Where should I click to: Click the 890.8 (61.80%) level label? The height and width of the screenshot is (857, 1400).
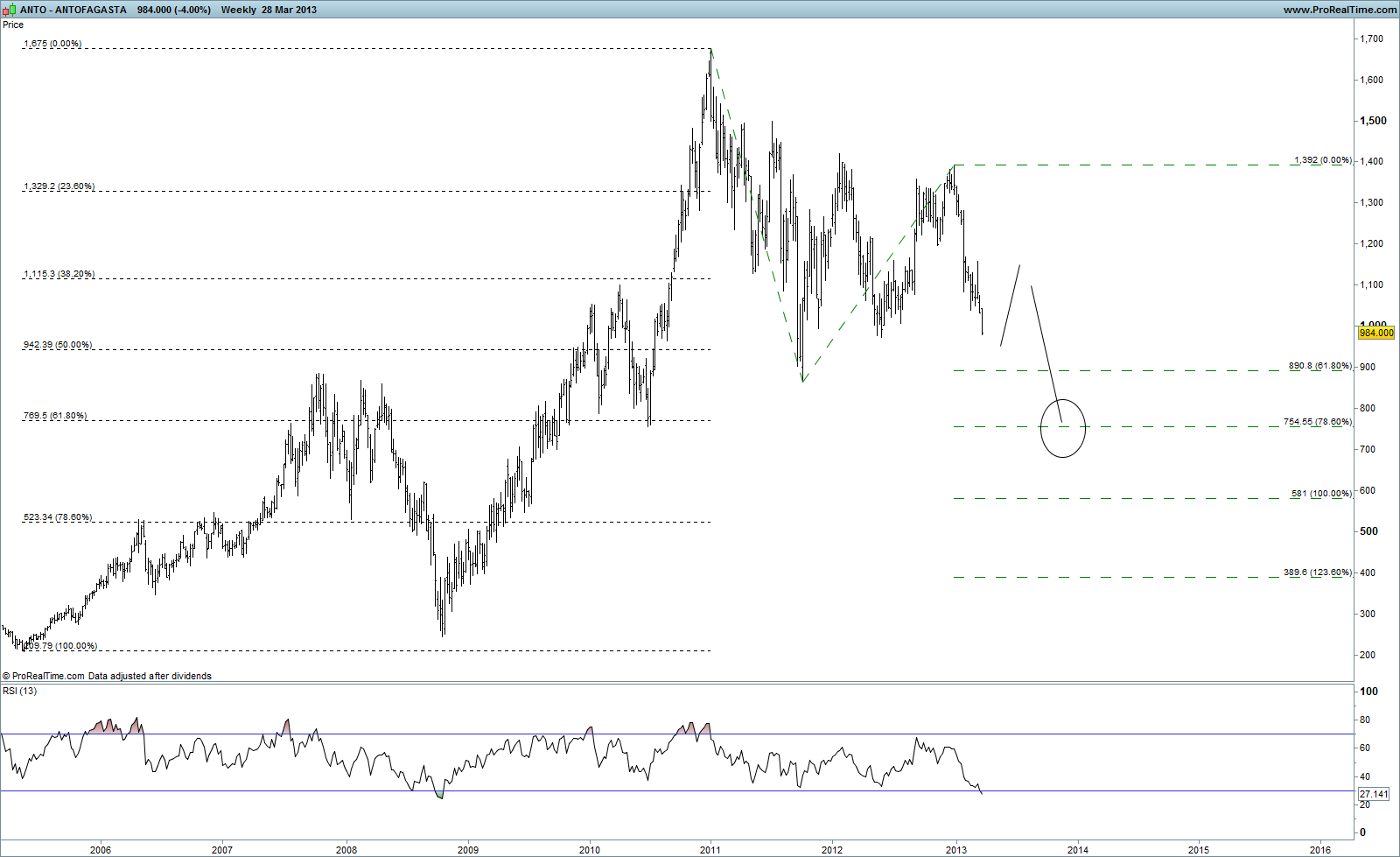click(x=1319, y=366)
